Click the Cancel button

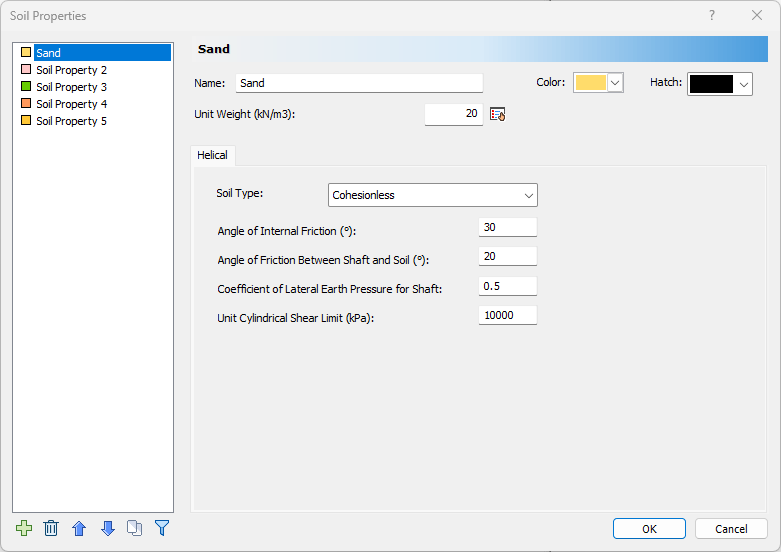[x=731, y=529]
